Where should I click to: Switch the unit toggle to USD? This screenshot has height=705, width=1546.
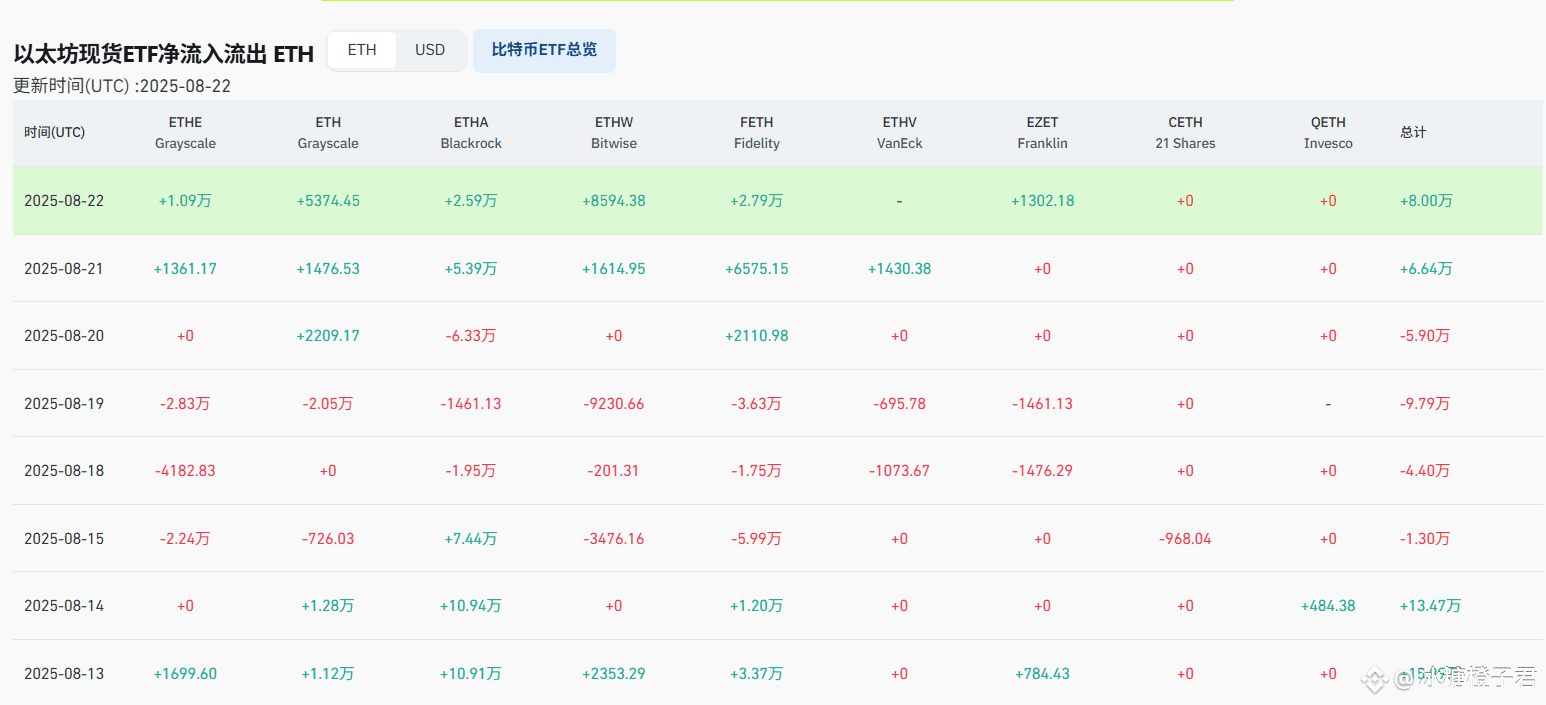430,49
